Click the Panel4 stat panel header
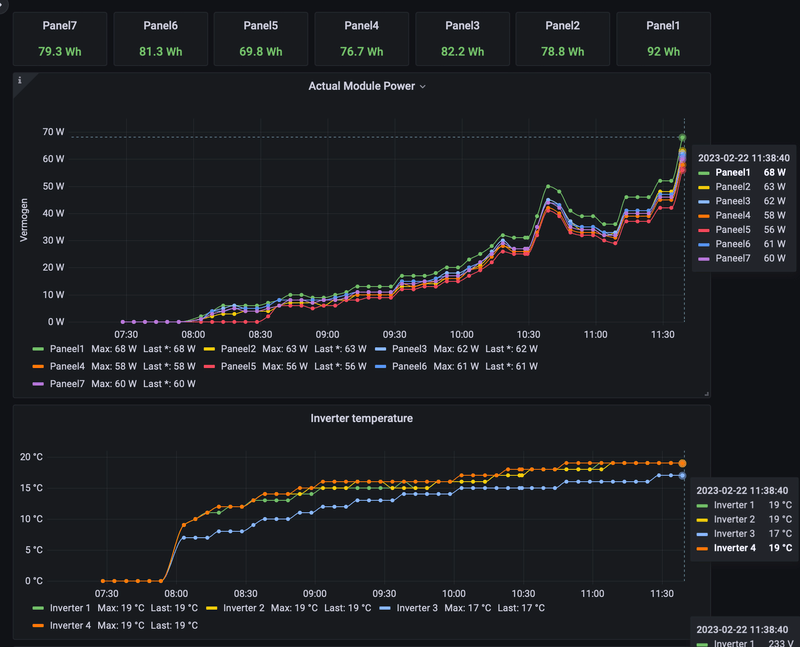Viewport: 800px width, 647px height. [361, 26]
